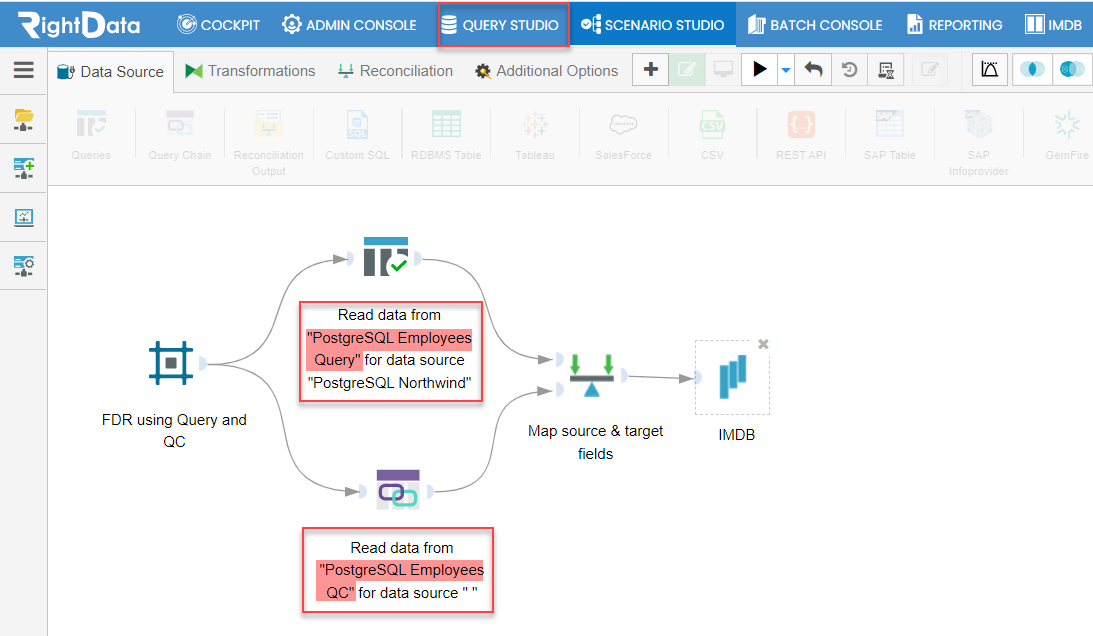Click the plus add-new button
The image size is (1093, 636).
click(650, 70)
